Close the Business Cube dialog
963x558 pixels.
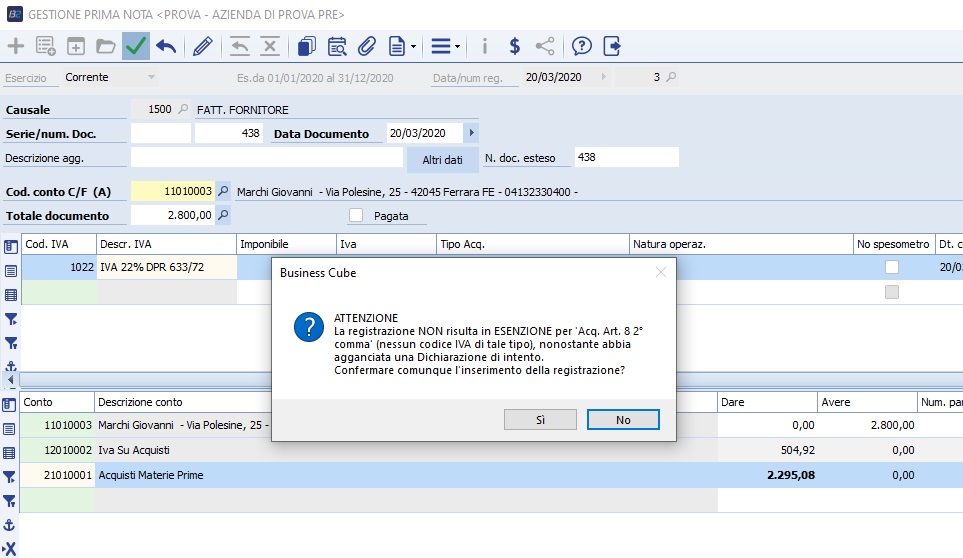click(661, 272)
